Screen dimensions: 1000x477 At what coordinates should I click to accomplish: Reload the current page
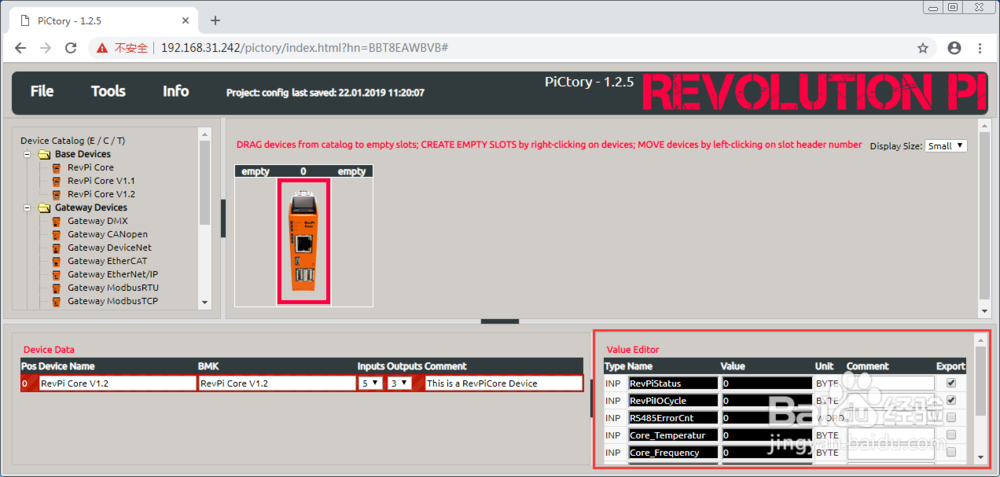pyautogui.click(x=71, y=48)
